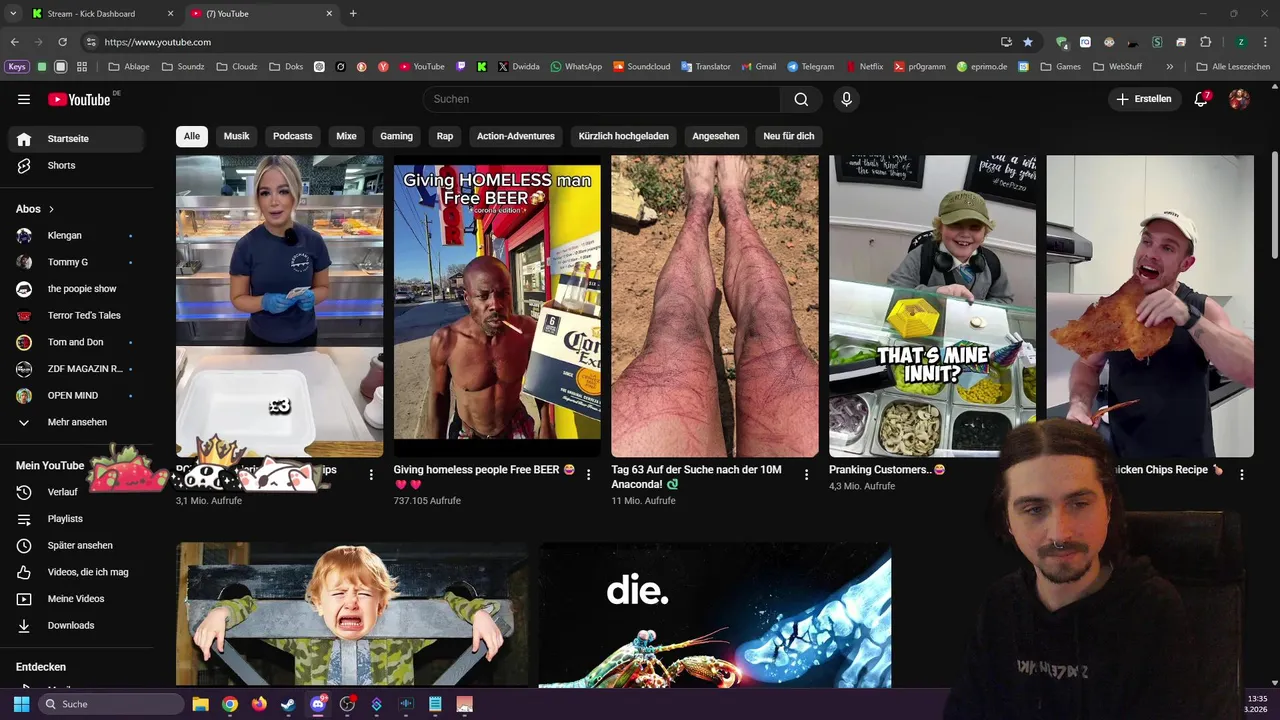
Task: Open Verlauf history in sidebar
Action: pyautogui.click(x=77, y=492)
